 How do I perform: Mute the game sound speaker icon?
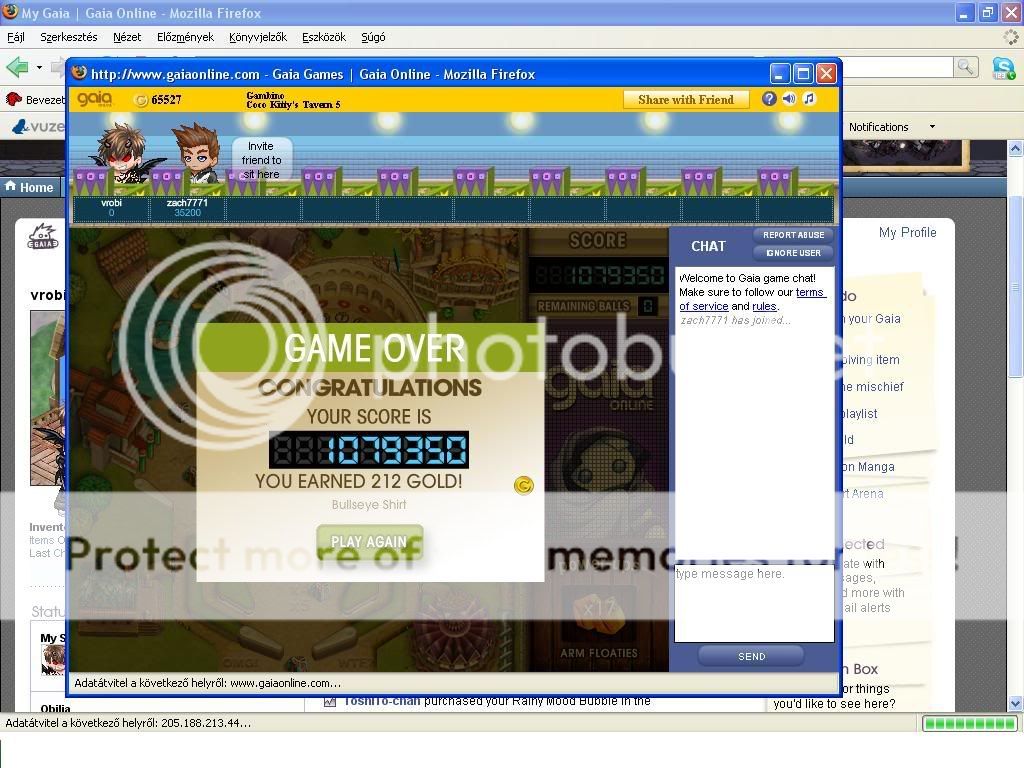click(x=789, y=99)
